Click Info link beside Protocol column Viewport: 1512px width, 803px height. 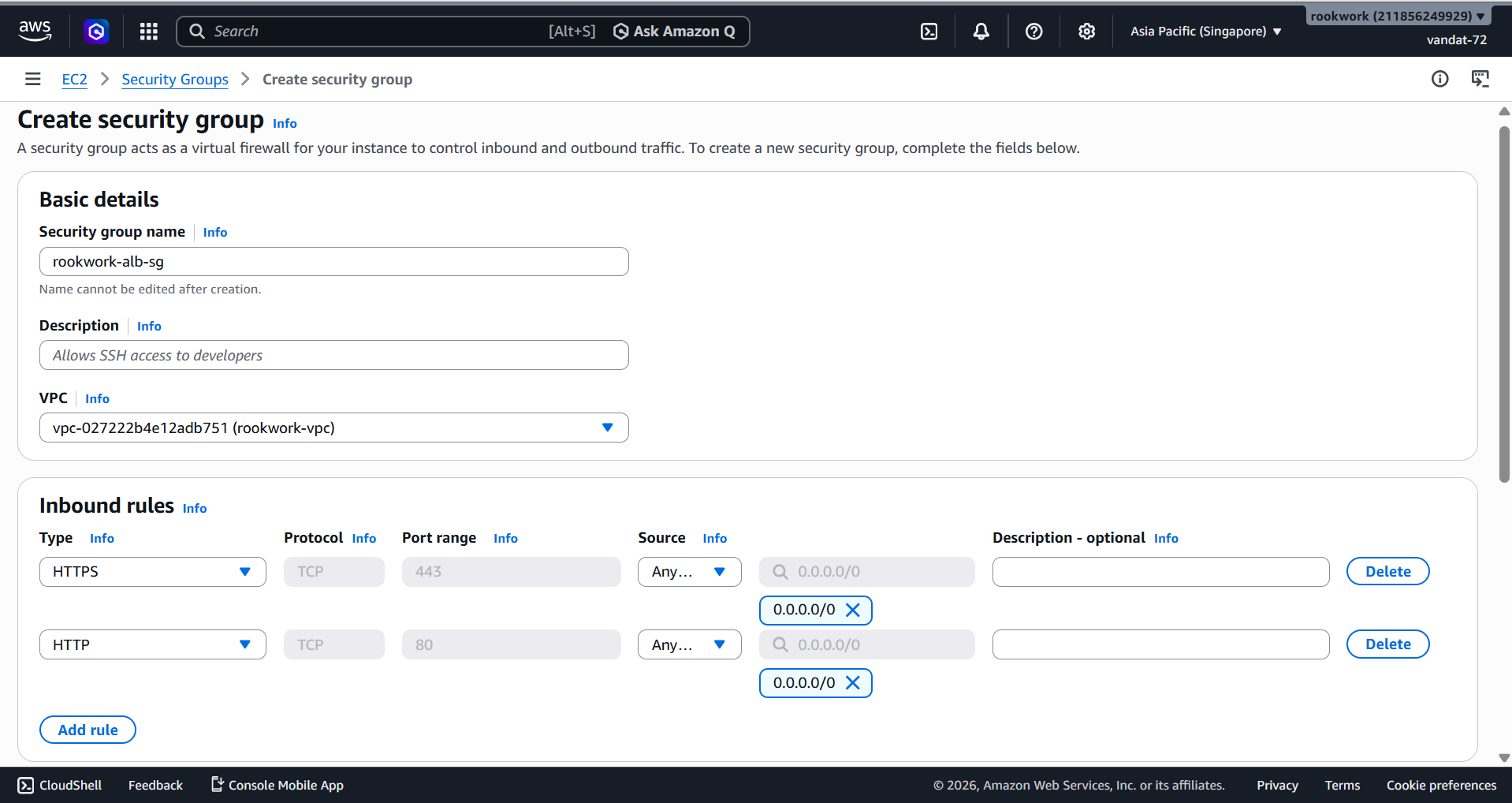click(x=364, y=539)
